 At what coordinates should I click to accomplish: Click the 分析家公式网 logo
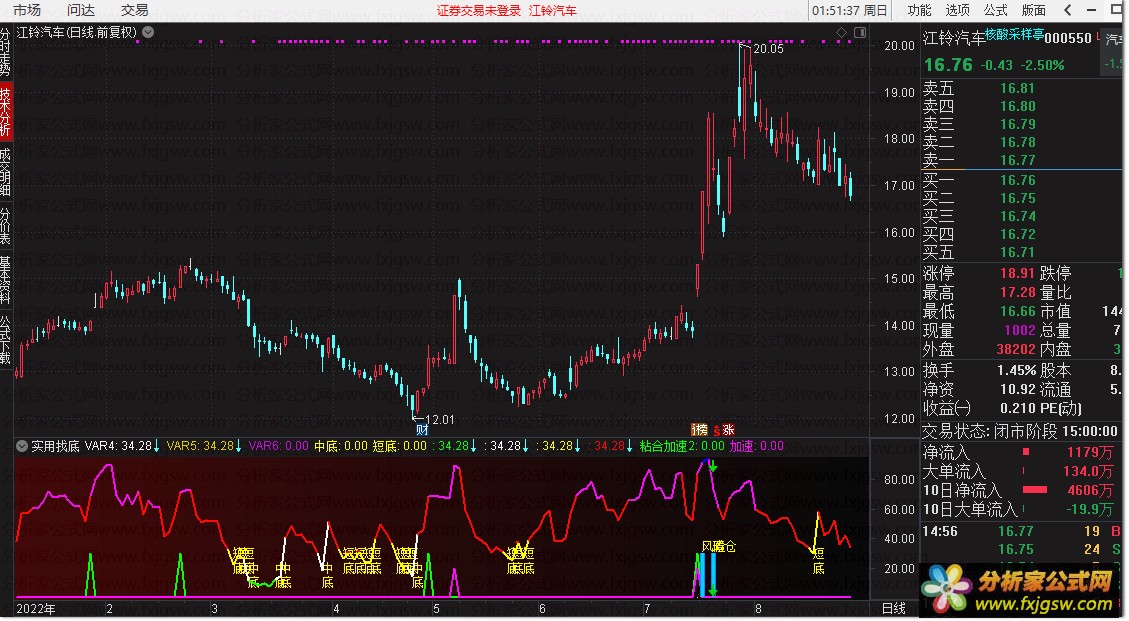1018,591
